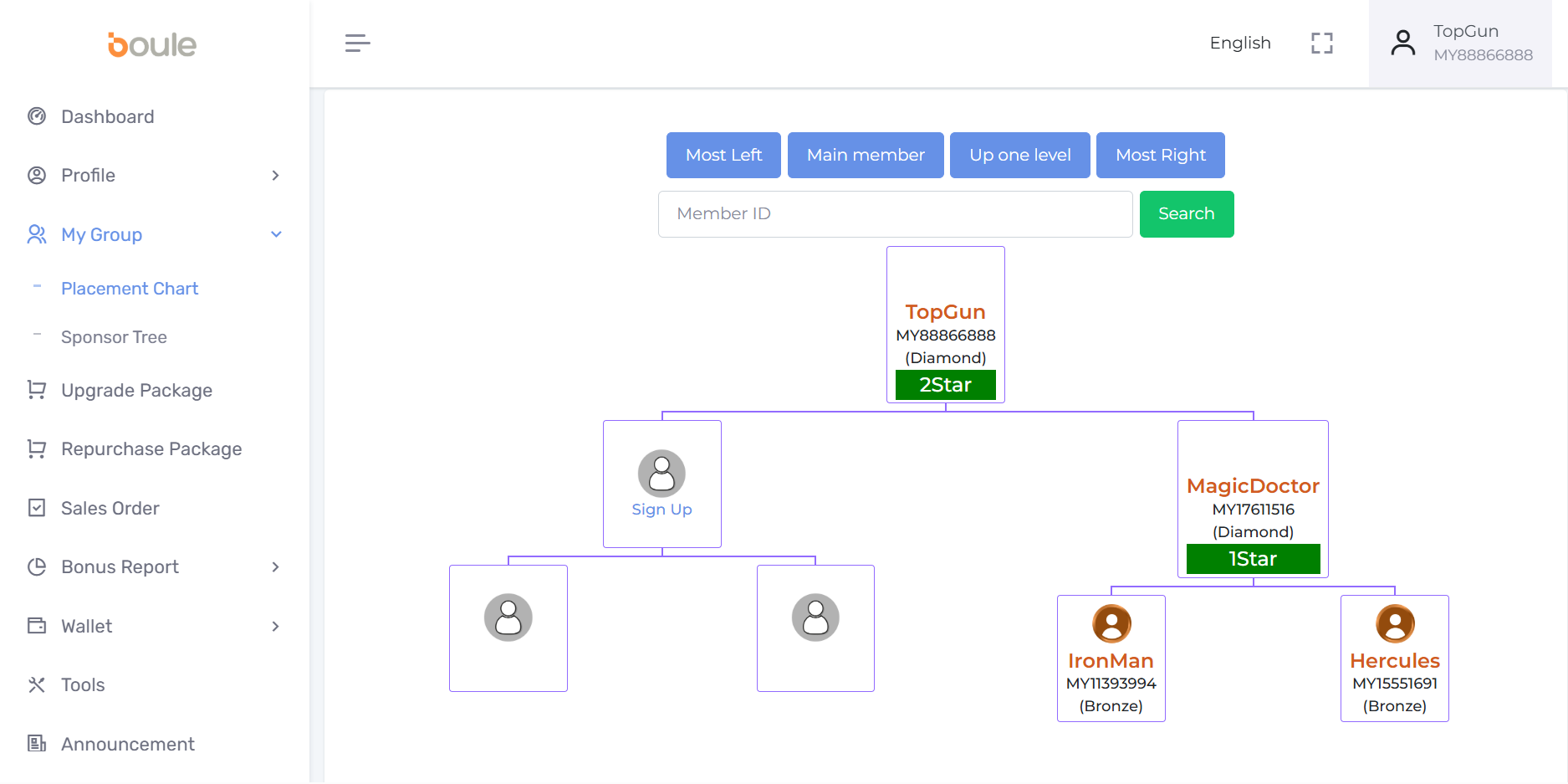This screenshot has height=784, width=1568.
Task: Click Hercules's orange avatar icon
Action: [x=1395, y=623]
